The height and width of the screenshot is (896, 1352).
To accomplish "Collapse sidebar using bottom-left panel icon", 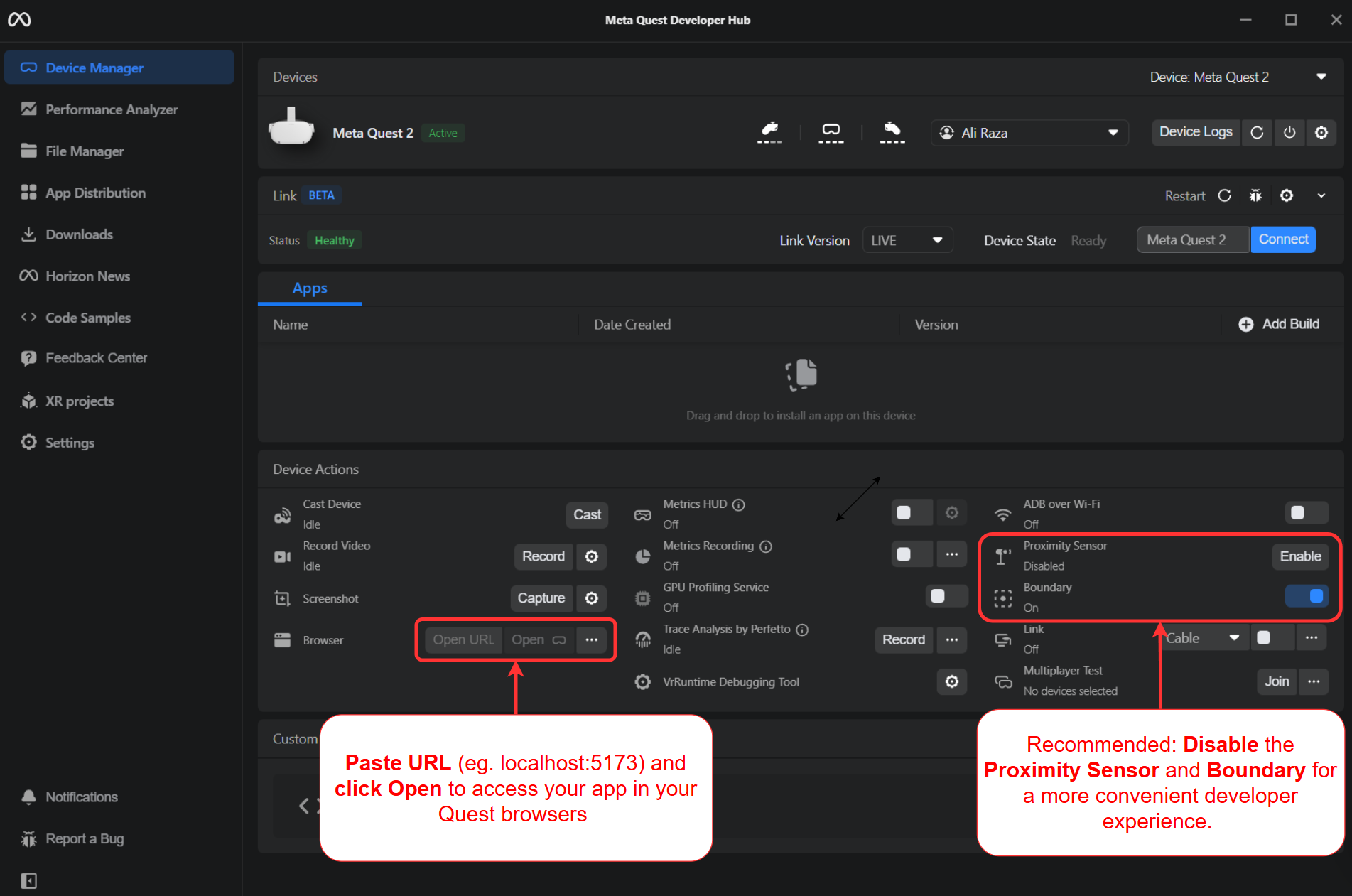I will 28,880.
